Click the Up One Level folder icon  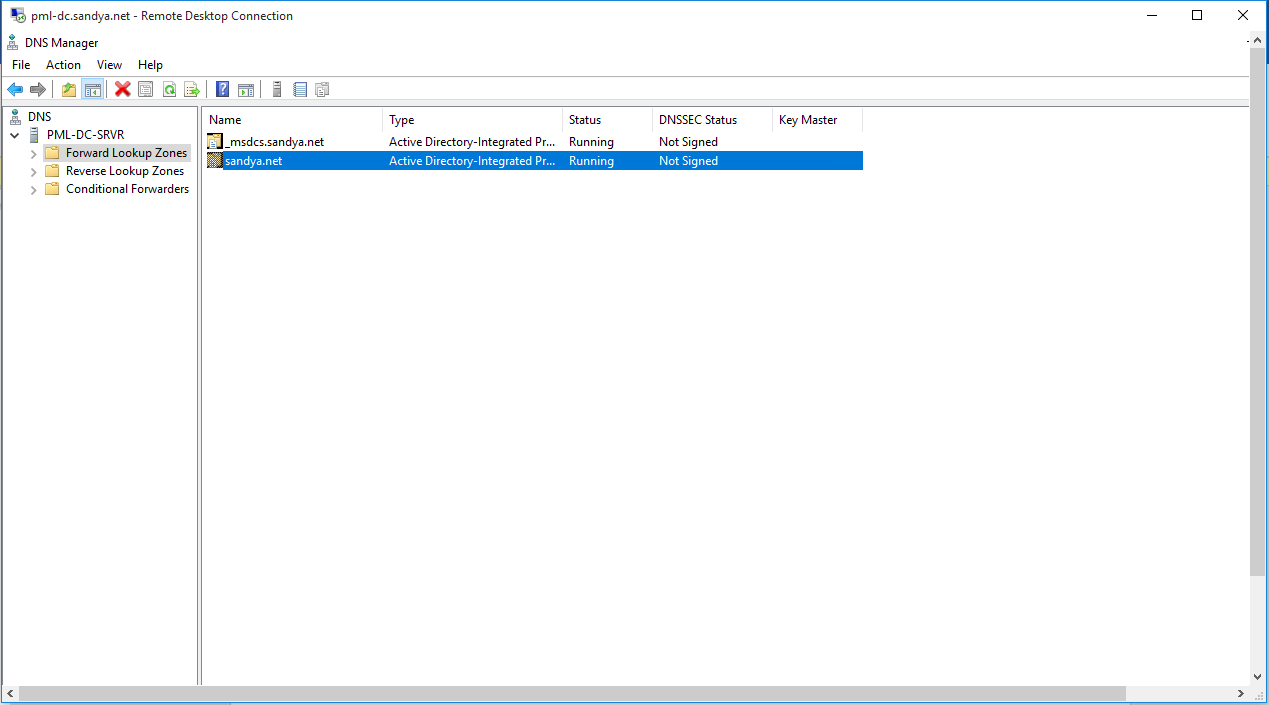click(x=69, y=90)
